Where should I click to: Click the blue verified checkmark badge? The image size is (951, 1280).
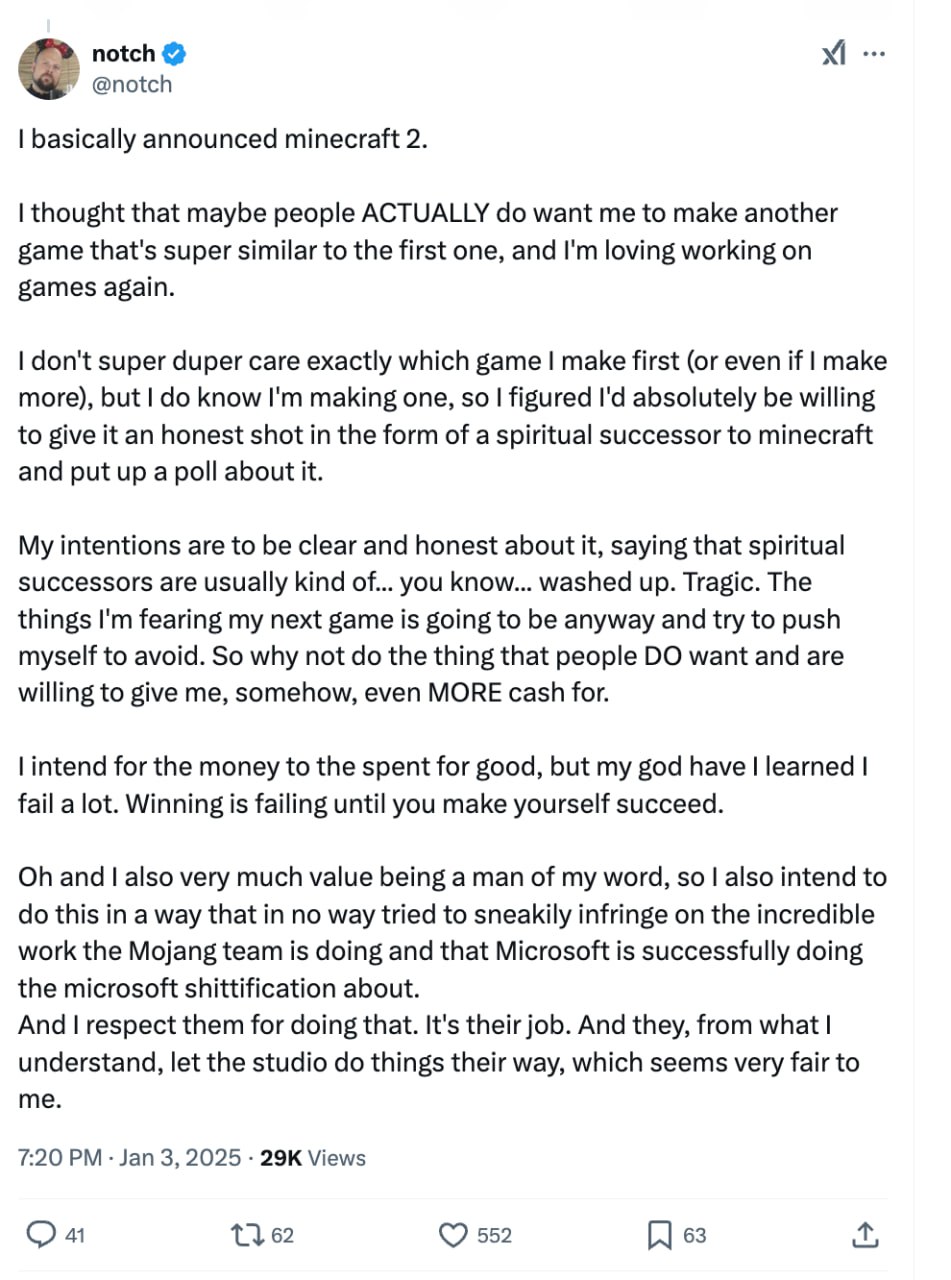pyautogui.click(x=175, y=54)
